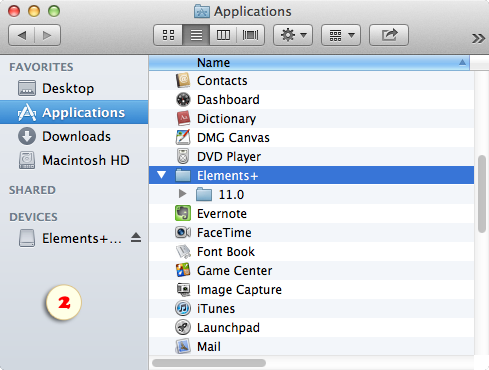Screen dimensions: 489x370
Task: Open Macintosh HD from the sidebar
Action: point(74,160)
